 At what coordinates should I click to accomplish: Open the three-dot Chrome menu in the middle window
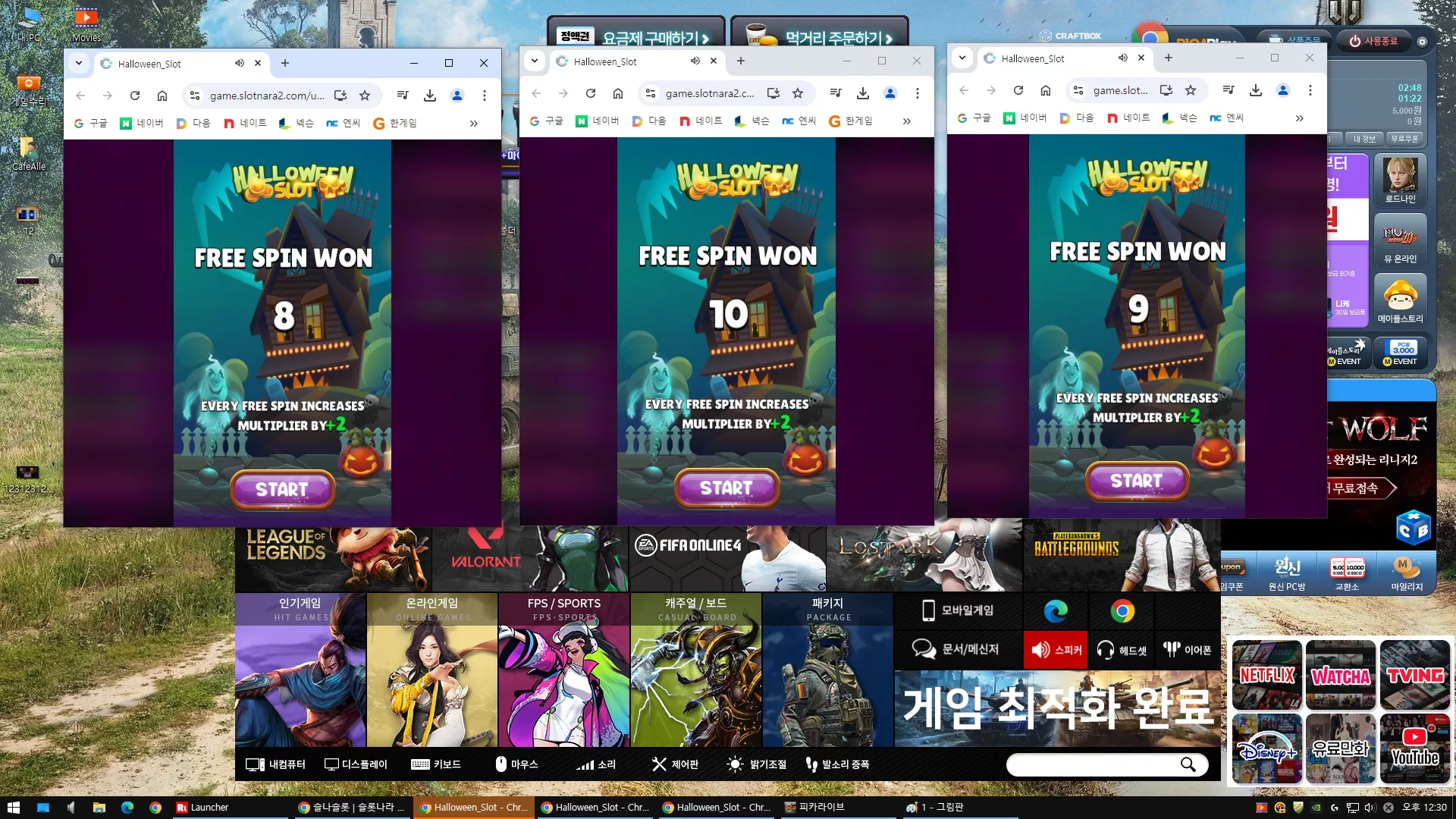pyautogui.click(x=918, y=93)
